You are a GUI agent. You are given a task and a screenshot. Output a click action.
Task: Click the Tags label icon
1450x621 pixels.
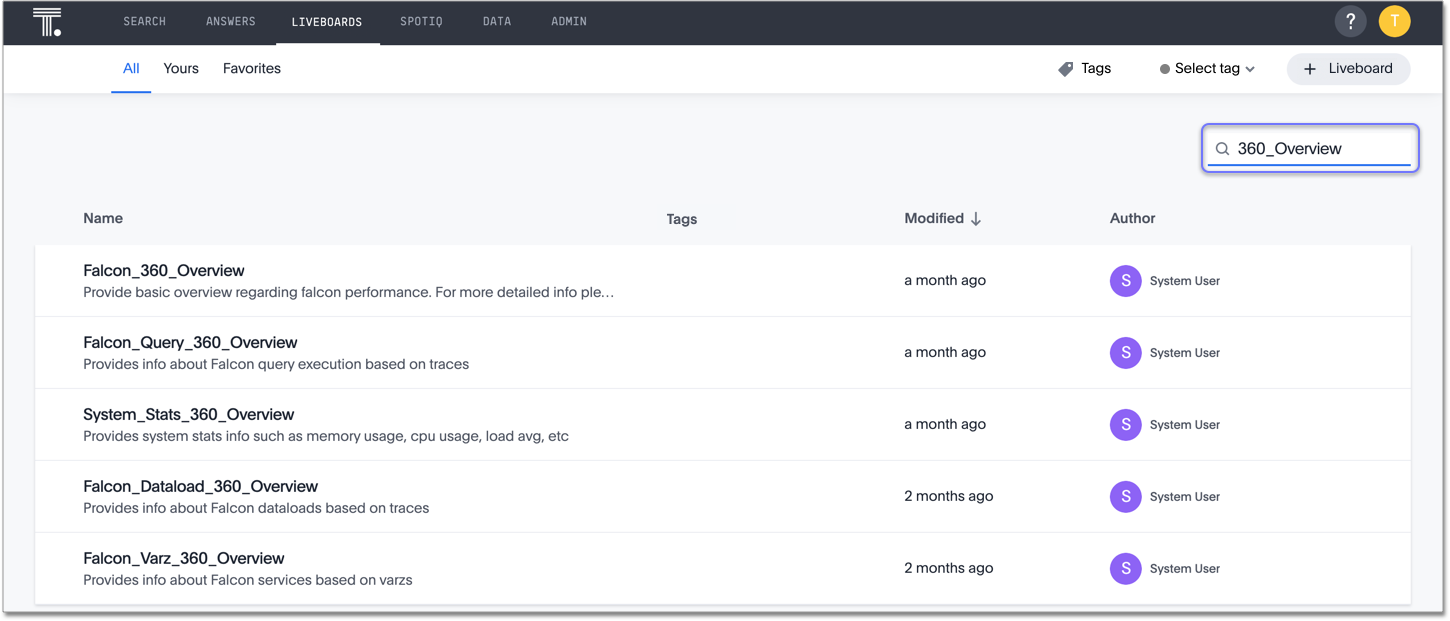coord(1064,68)
